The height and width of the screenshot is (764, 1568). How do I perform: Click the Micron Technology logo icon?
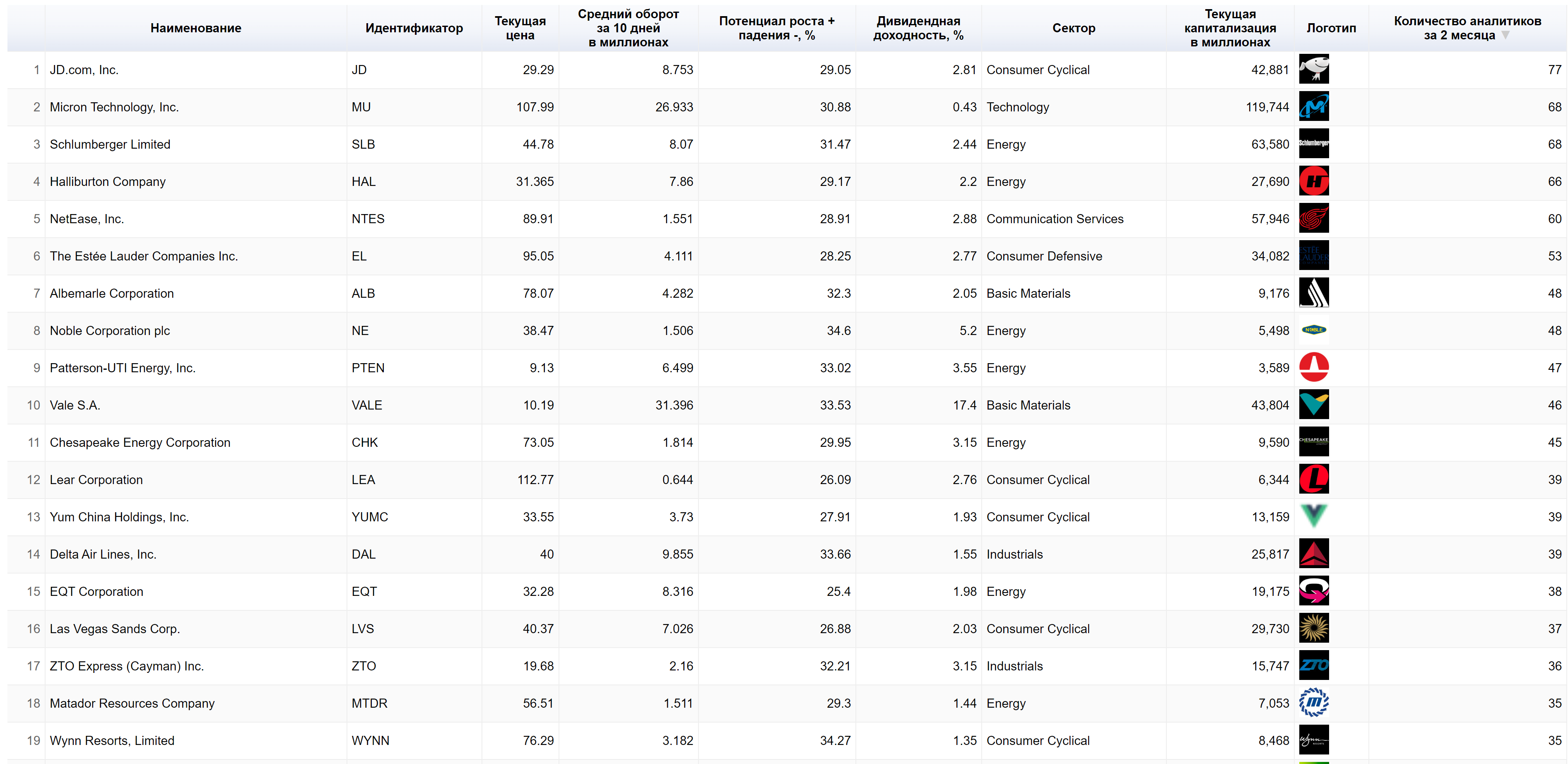click(1313, 106)
